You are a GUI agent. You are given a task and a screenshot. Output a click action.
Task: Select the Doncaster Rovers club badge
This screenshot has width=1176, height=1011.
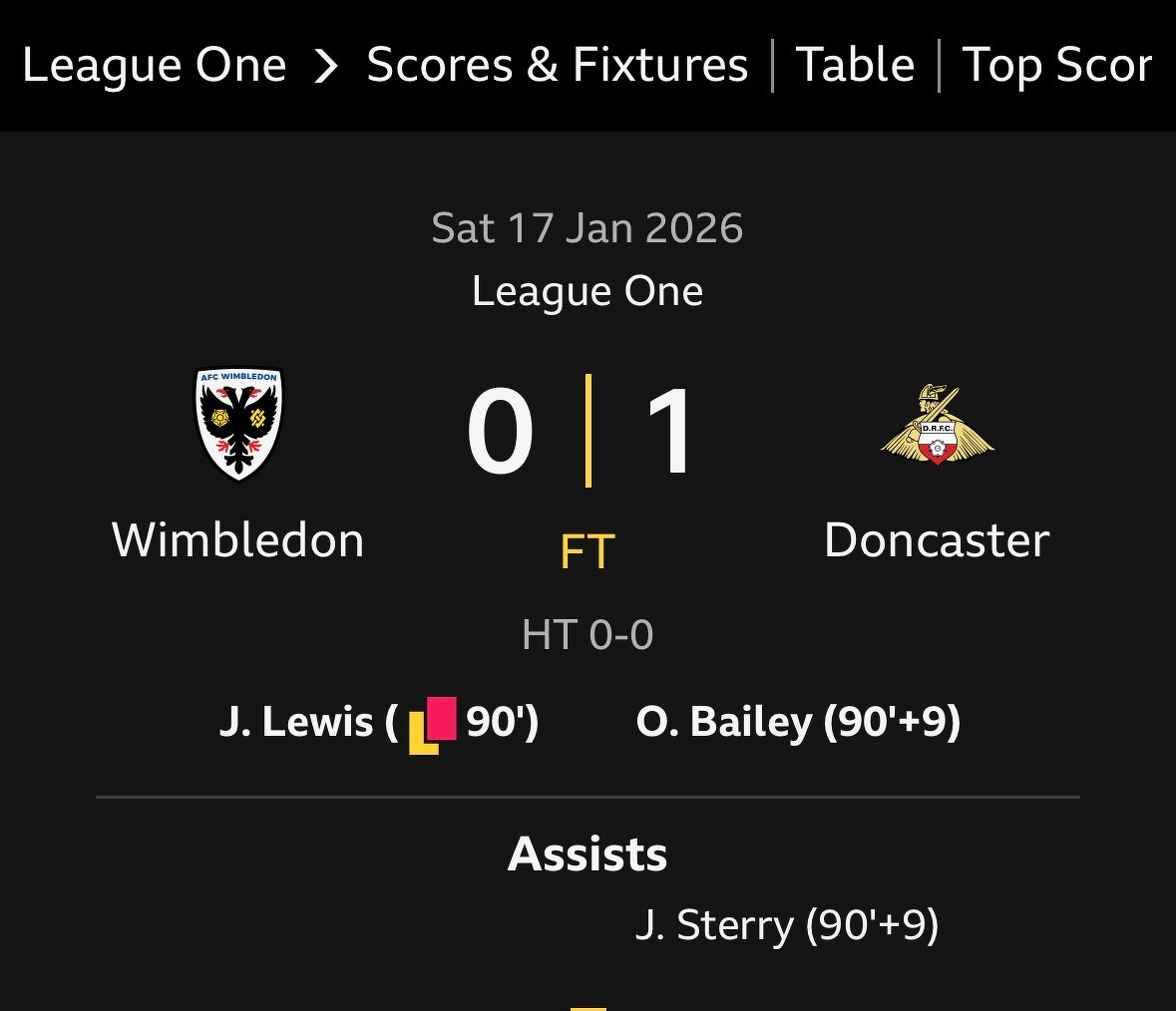[936, 423]
